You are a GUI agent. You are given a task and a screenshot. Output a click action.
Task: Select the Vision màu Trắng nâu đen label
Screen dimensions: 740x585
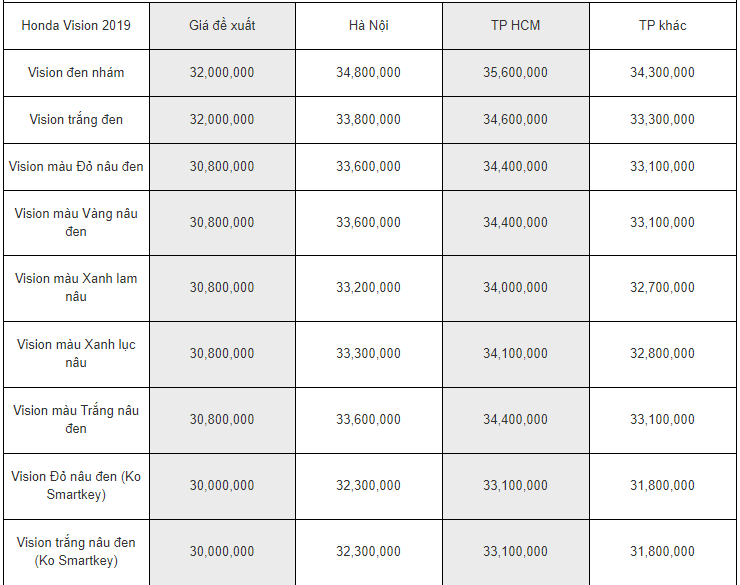[x=76, y=420]
